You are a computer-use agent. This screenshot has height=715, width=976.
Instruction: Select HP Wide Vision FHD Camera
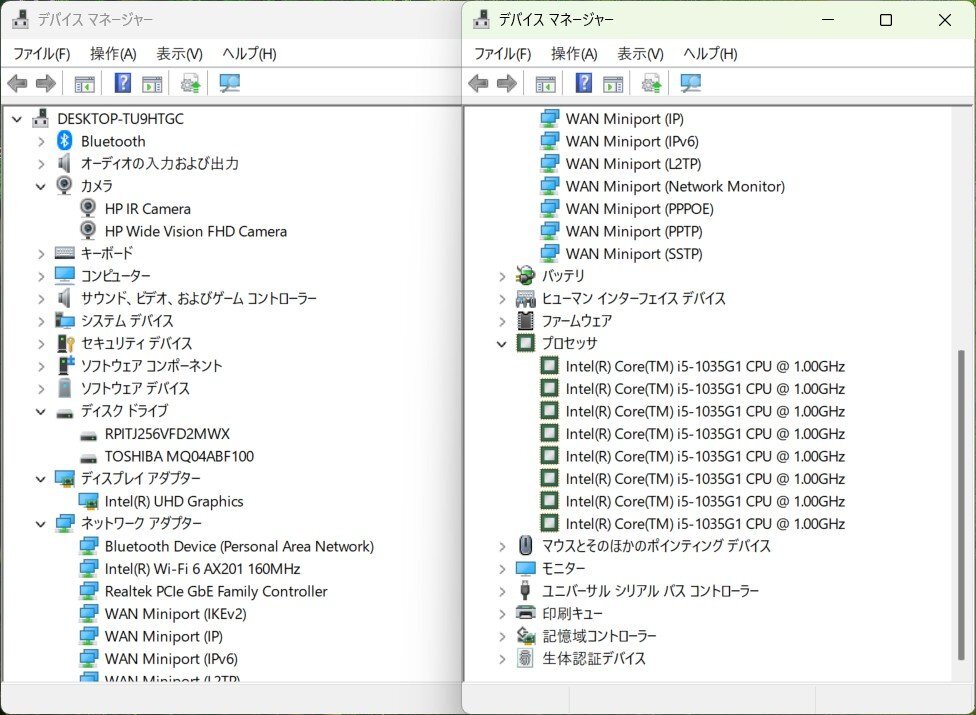195,231
